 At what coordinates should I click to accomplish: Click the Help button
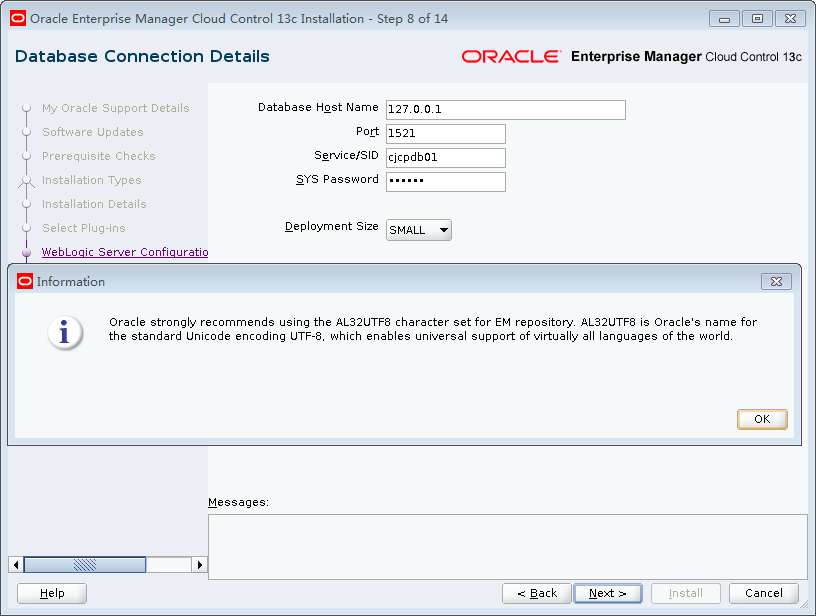point(51,593)
